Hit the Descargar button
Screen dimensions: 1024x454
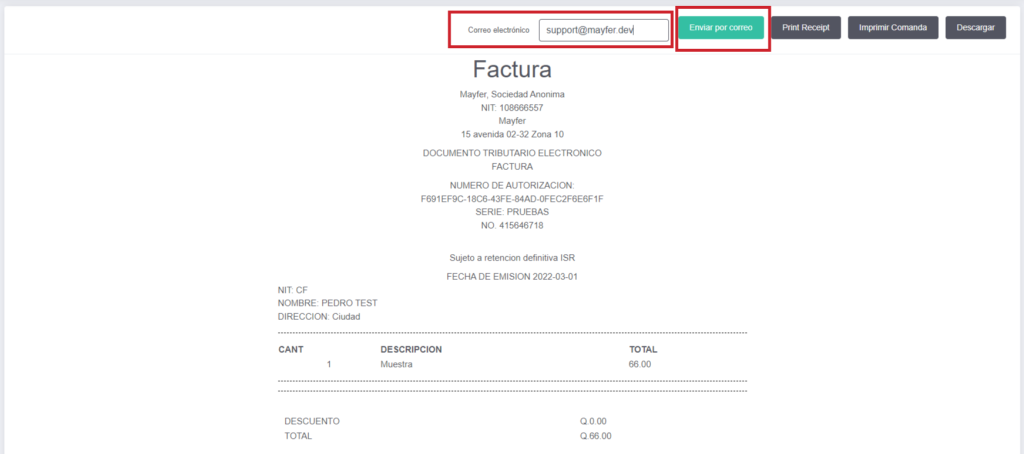[x=975, y=27]
